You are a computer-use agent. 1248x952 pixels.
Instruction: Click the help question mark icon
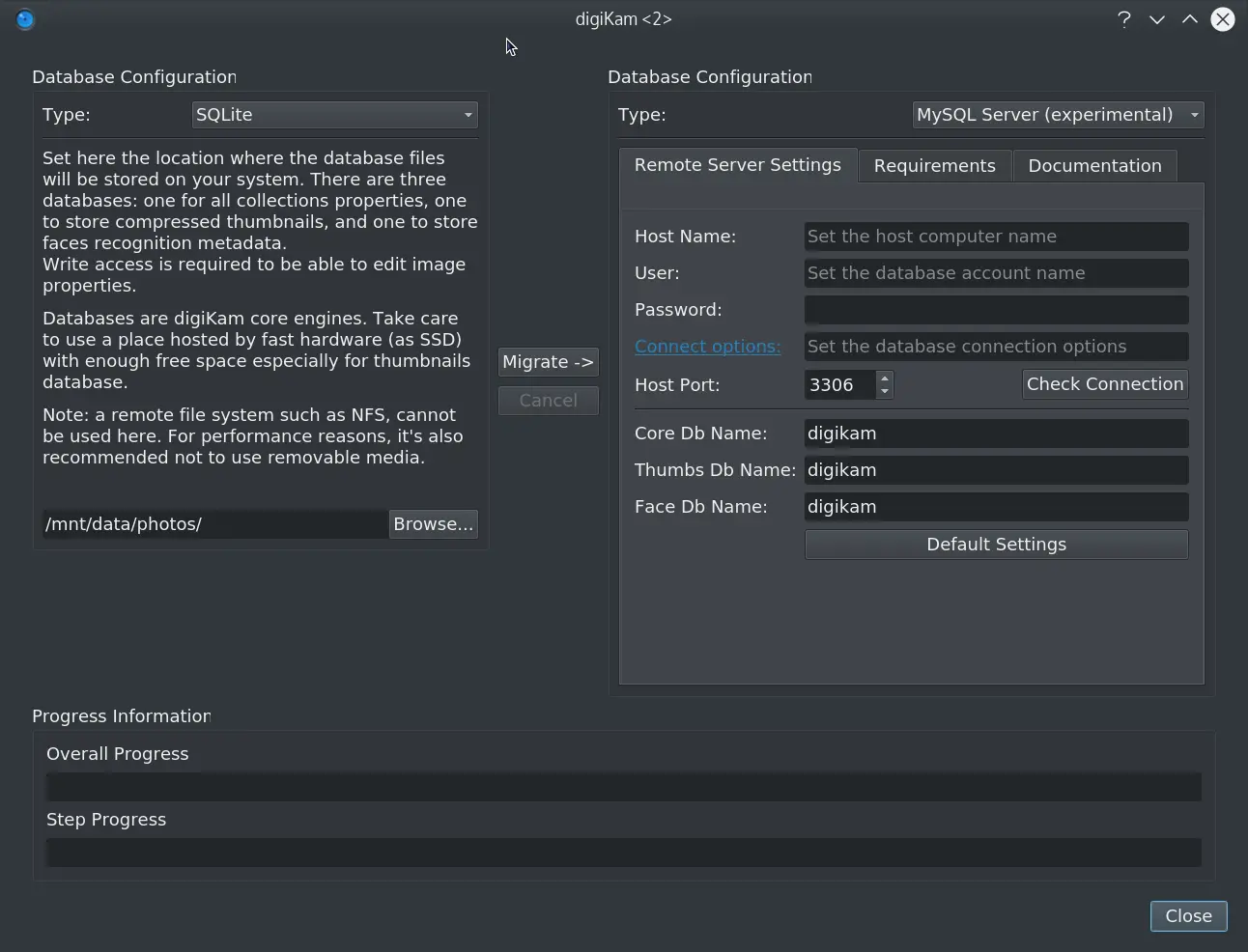point(1124,19)
